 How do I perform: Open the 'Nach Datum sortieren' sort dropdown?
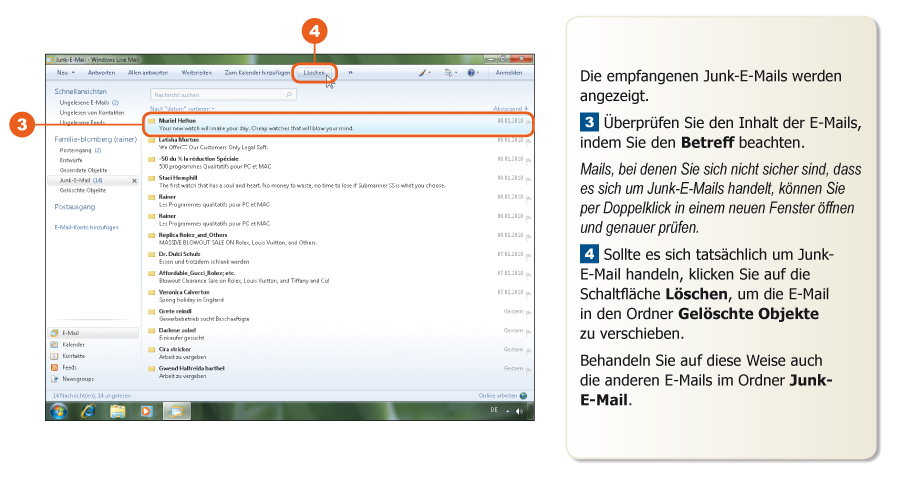[x=182, y=108]
